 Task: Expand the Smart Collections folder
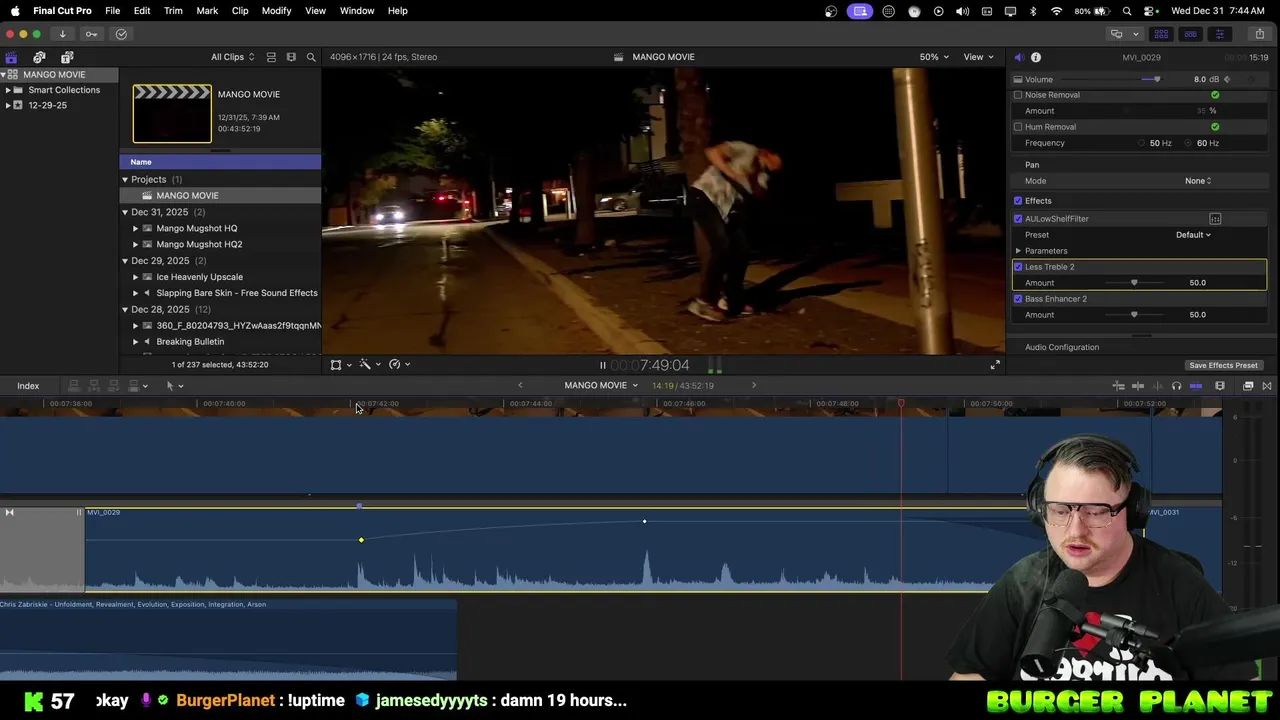tap(8, 90)
